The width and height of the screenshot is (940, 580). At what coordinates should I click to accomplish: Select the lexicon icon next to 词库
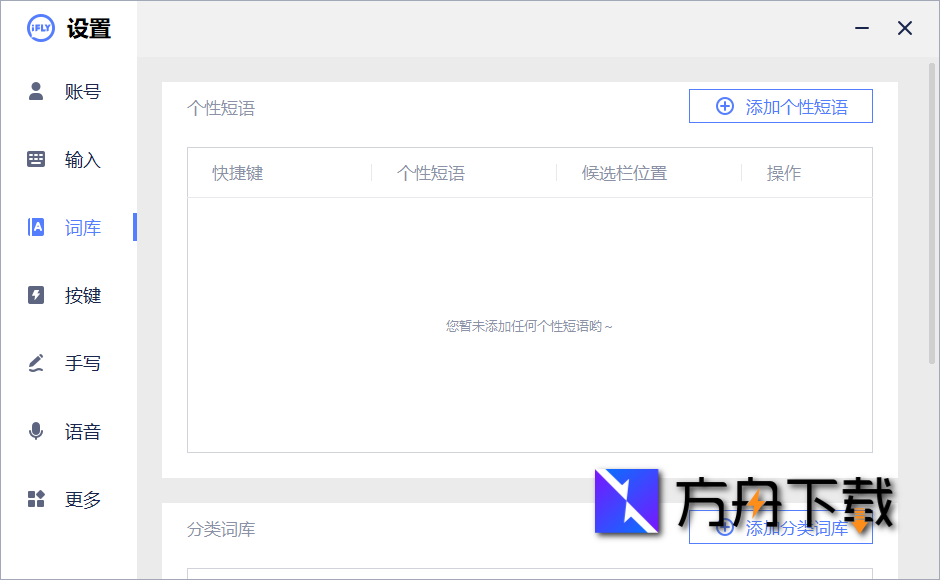[x=37, y=227]
